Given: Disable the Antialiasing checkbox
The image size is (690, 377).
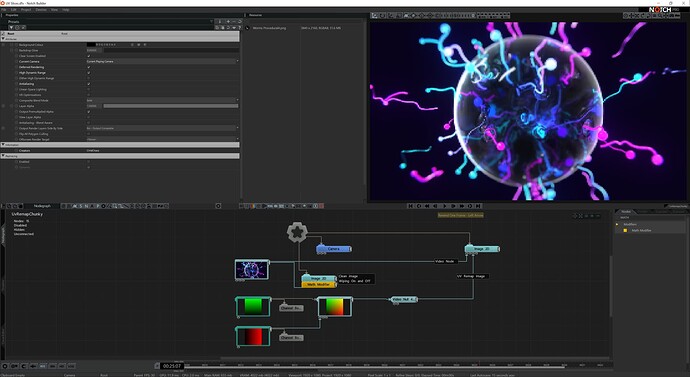Looking at the screenshot, I should [88, 84].
